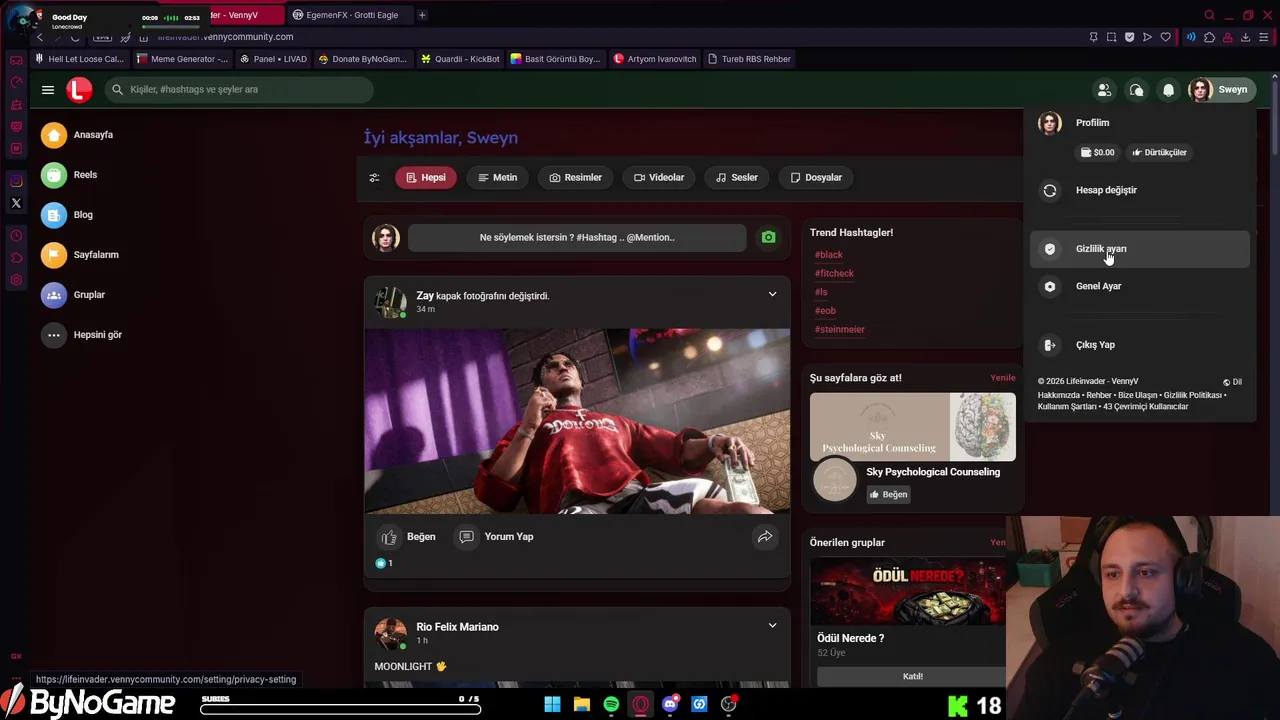Open the messages chat icon in the header
The width and height of the screenshot is (1280, 720).
pyautogui.click(x=1136, y=90)
